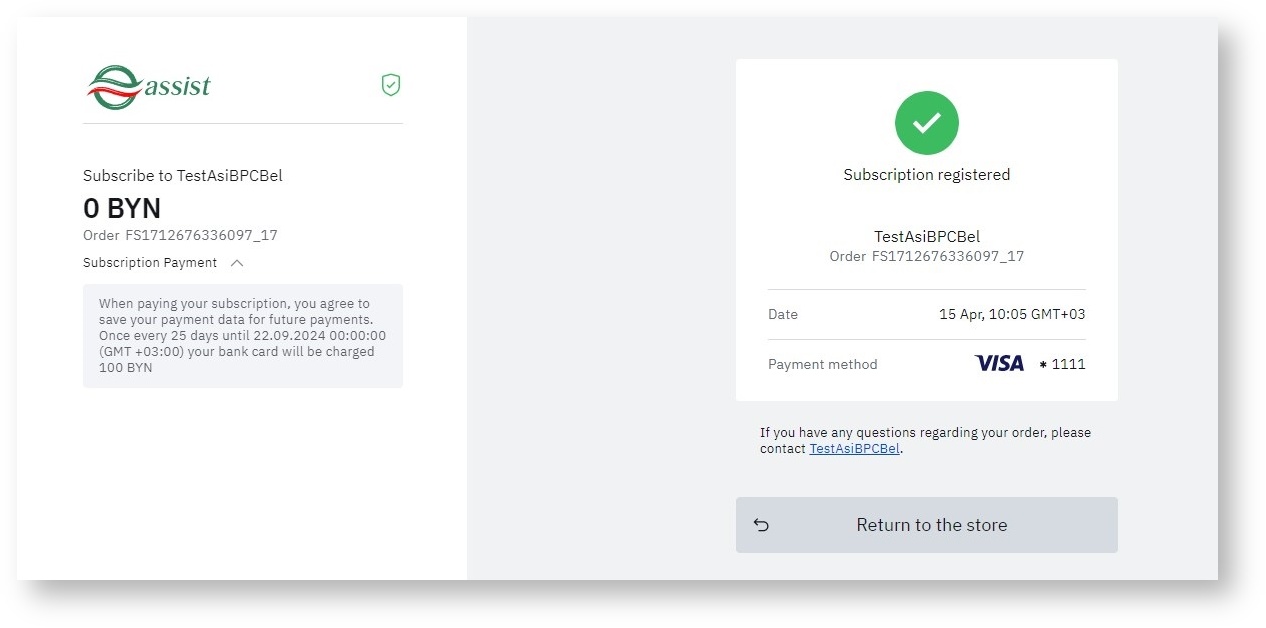The image size is (1266, 628).
Task: Click the Subscribe to TestAsiBPCBel heading
Action: 183,176
